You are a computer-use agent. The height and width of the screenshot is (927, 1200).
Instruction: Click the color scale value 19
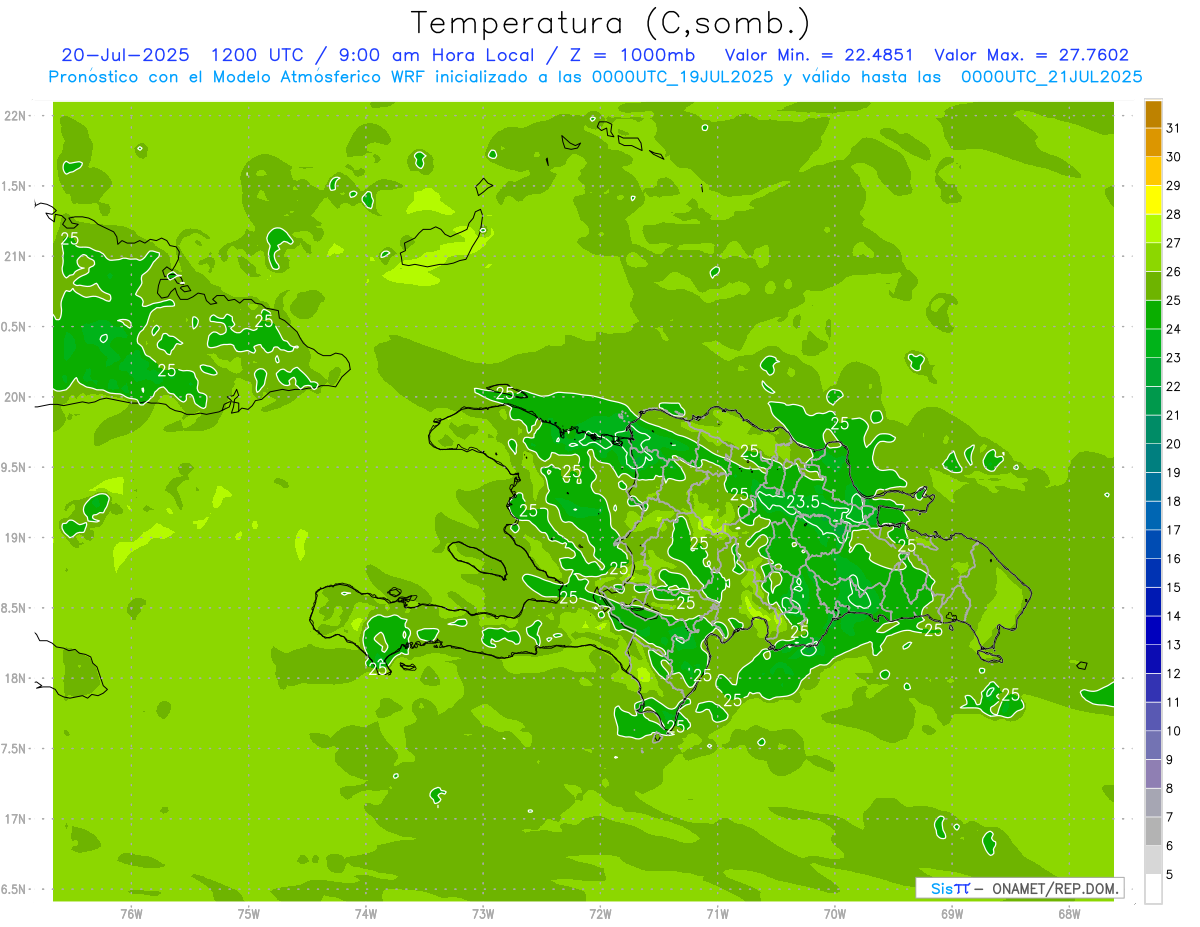click(1173, 472)
